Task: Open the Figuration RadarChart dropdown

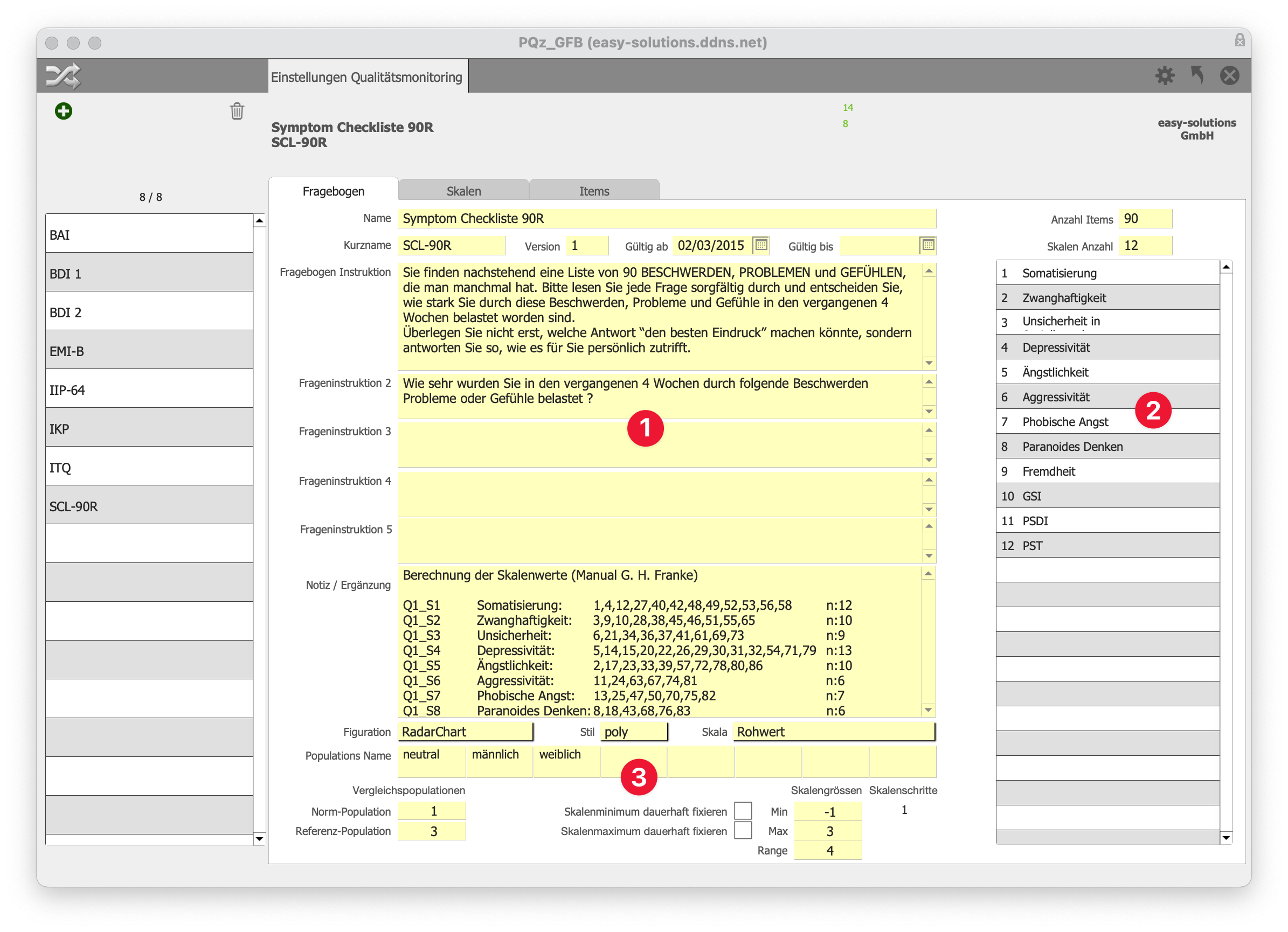Action: click(x=465, y=732)
